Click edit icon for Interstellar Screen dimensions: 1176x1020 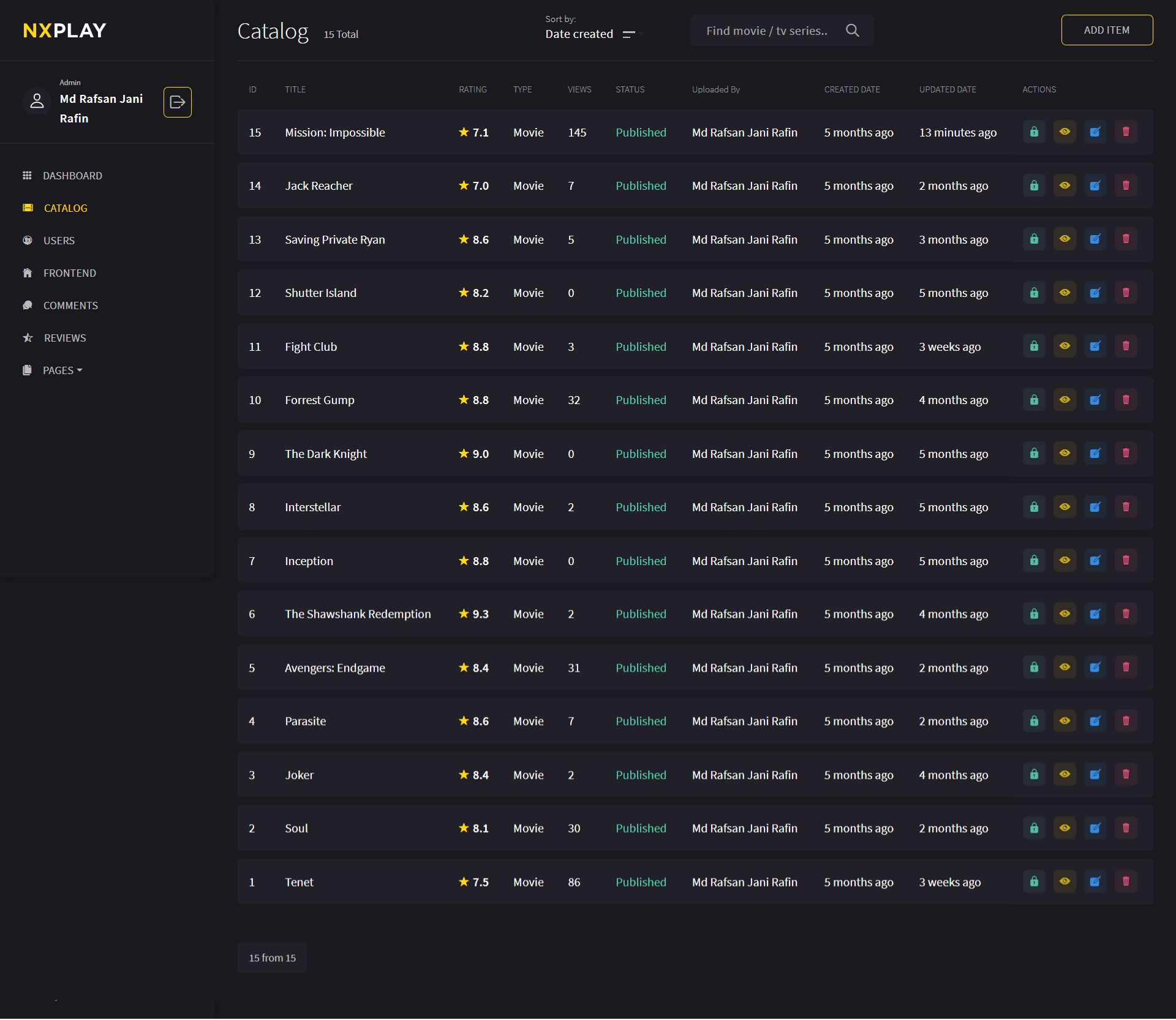coord(1095,507)
